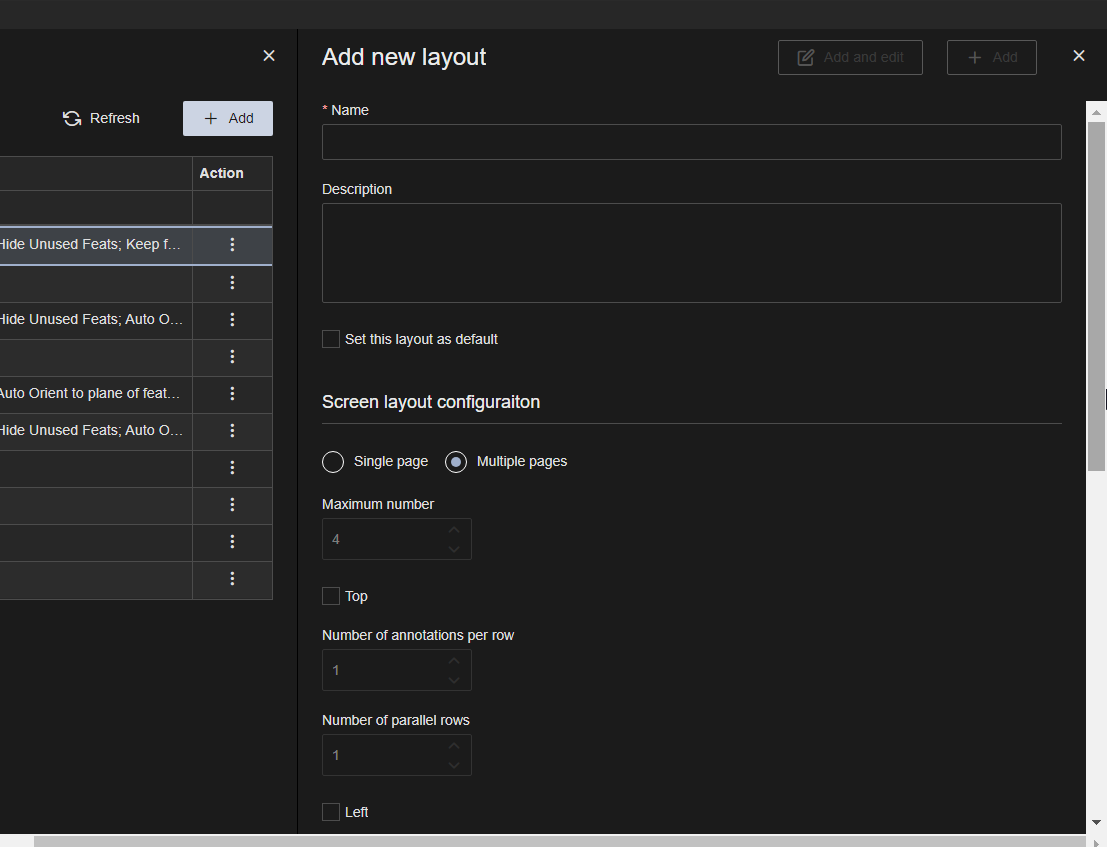
Task: Open action menu for last table row
Action: click(x=232, y=579)
